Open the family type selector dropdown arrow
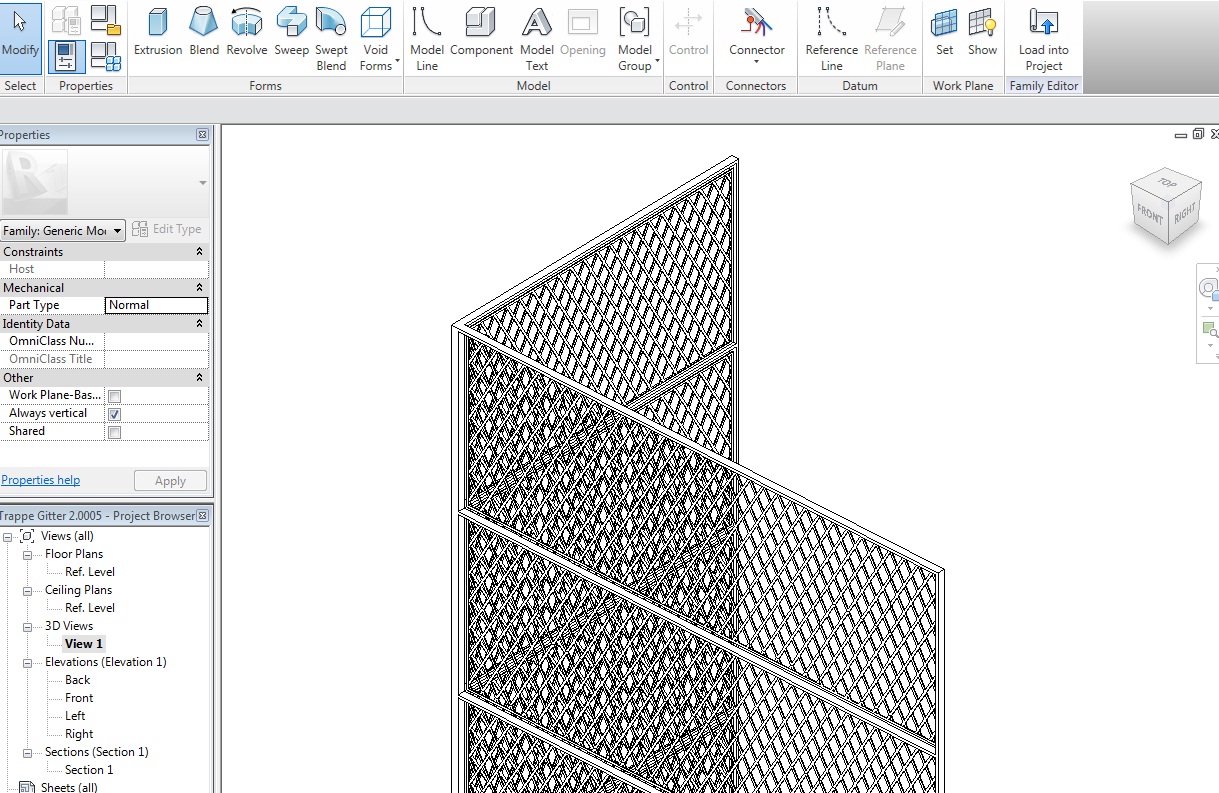 [203, 183]
